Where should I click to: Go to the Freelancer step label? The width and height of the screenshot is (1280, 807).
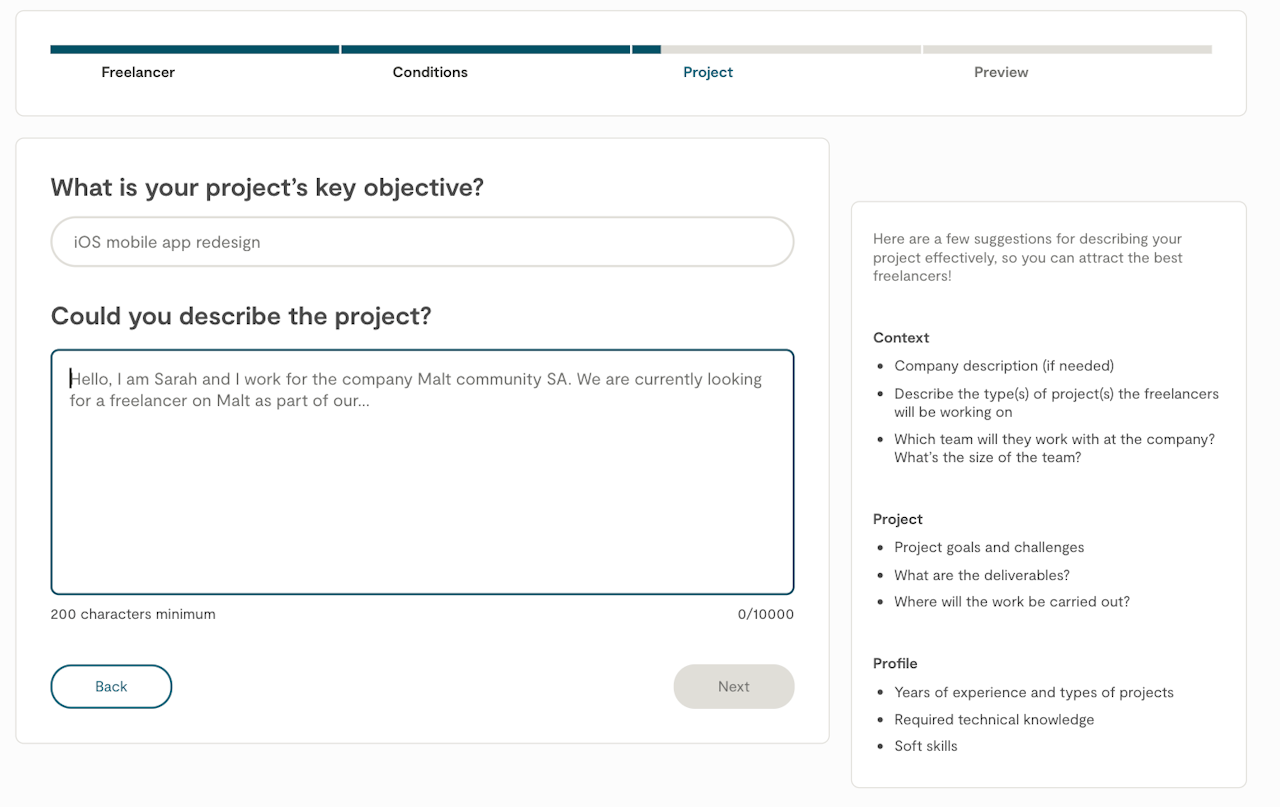point(138,72)
